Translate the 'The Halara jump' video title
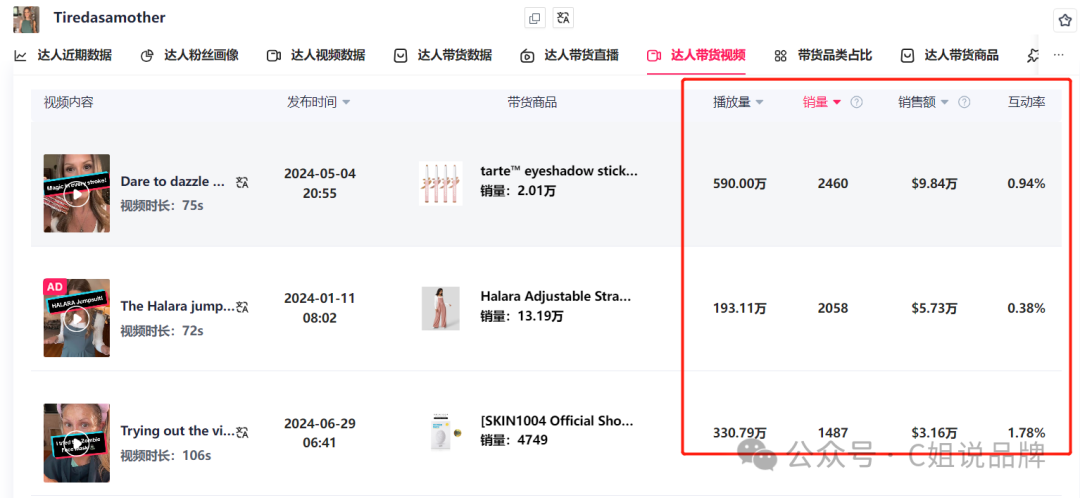This screenshot has width=1080, height=498. tap(242, 307)
